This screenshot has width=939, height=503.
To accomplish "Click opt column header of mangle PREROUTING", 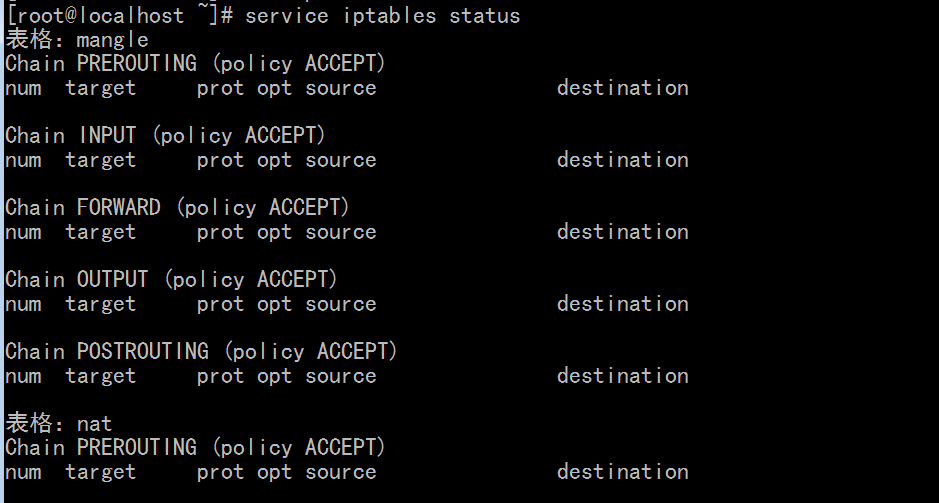I will 274,89.
